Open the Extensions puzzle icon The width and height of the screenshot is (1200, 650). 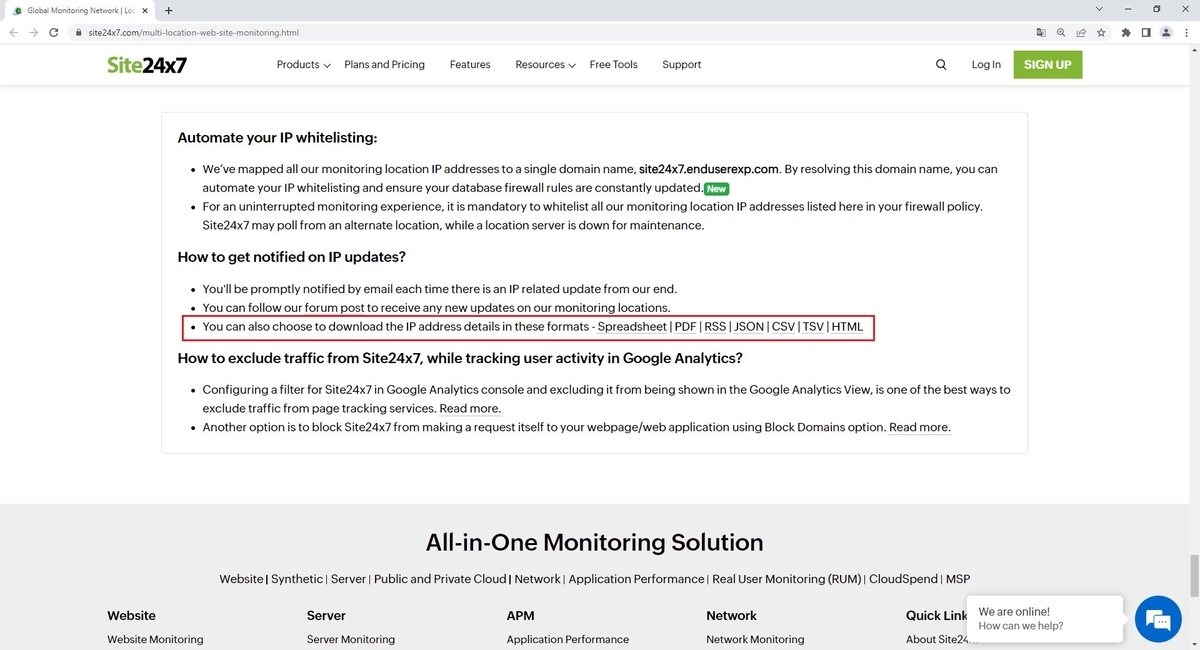tap(1127, 32)
